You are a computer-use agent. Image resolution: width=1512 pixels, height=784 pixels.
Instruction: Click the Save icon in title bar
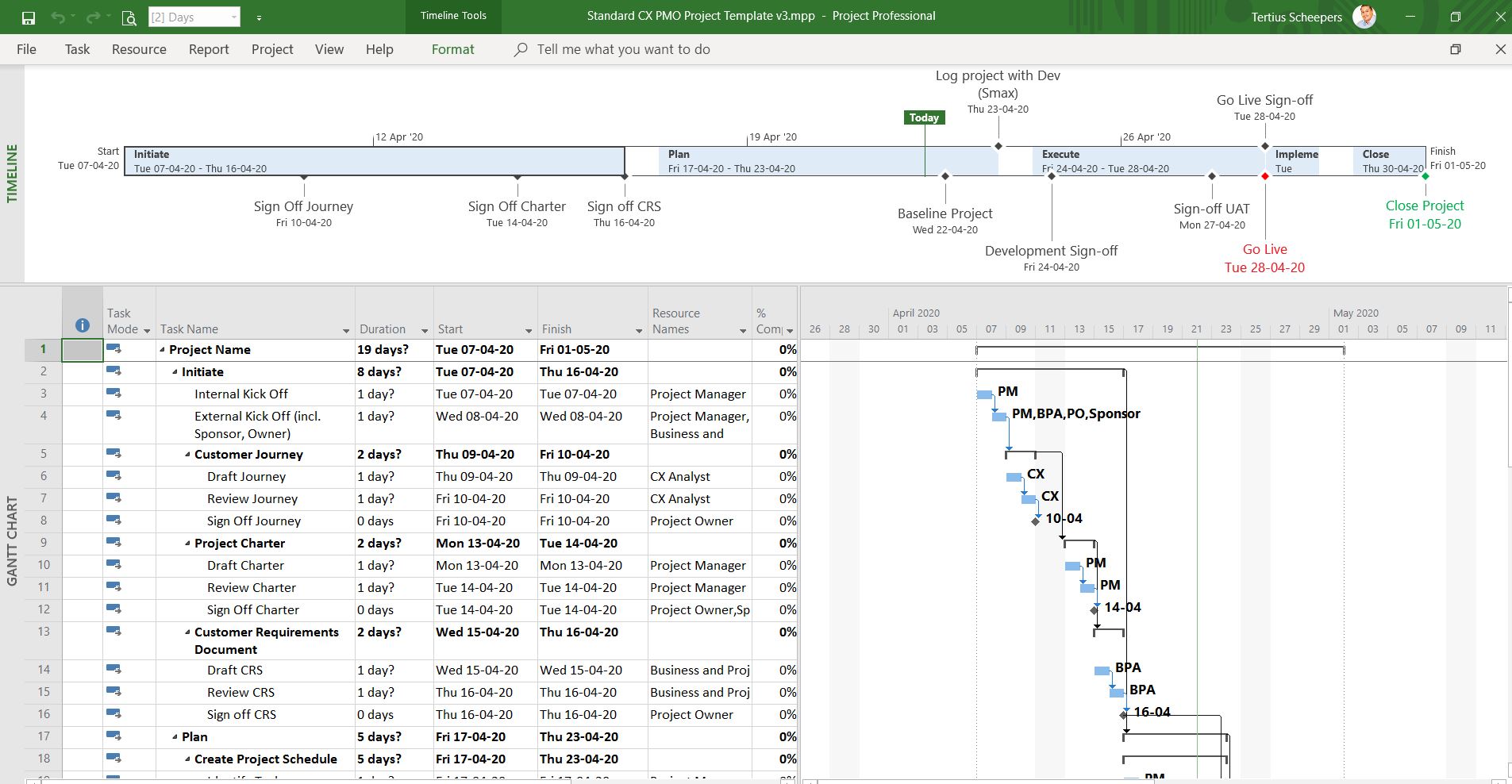click(x=29, y=17)
